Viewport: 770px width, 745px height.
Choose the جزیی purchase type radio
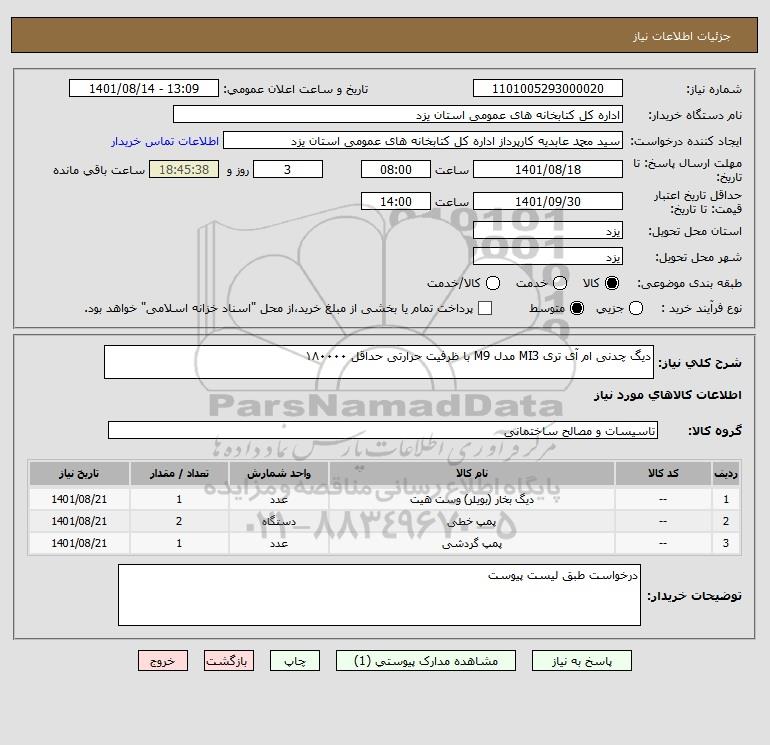pyautogui.click(x=635, y=308)
